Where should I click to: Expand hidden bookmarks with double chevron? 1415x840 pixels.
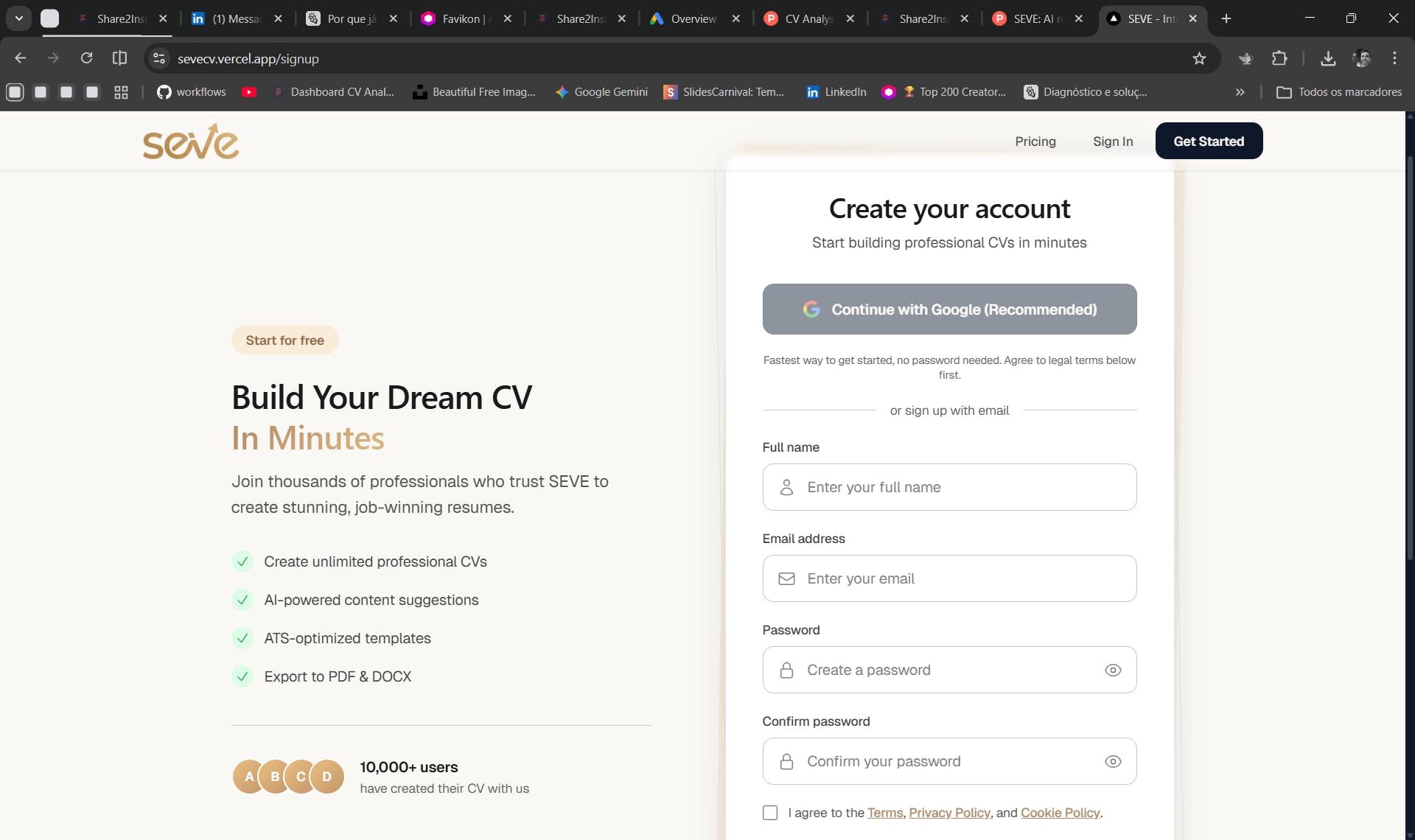pos(1240,92)
